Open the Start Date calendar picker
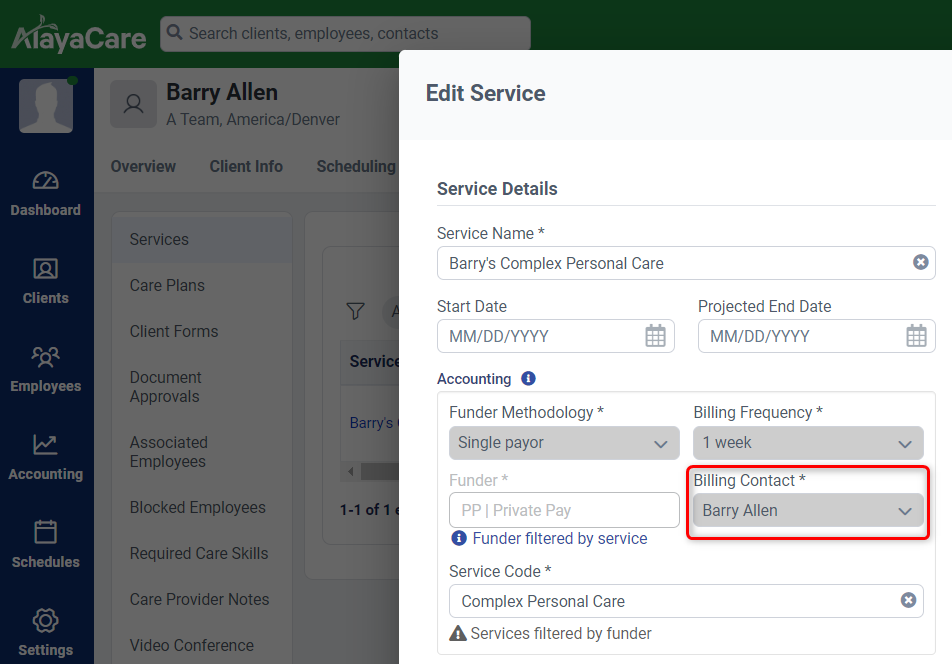The image size is (952, 664). point(655,336)
